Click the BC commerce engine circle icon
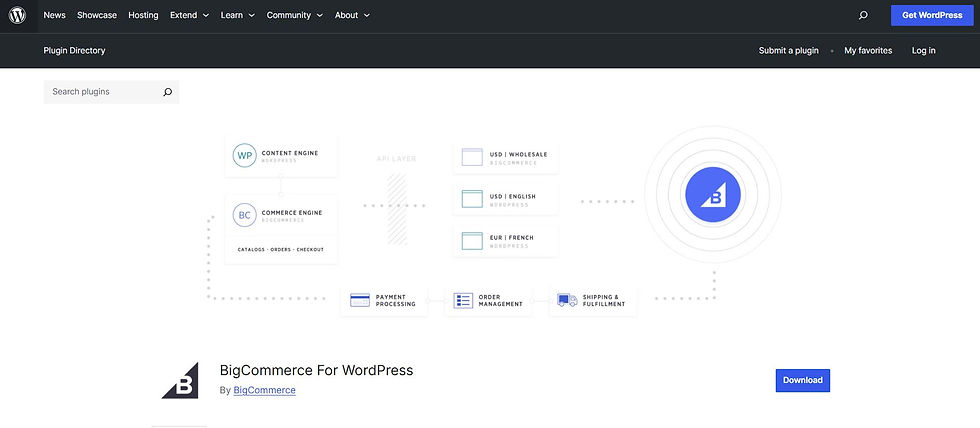Image resolution: width=980 pixels, height=428 pixels. [244, 215]
